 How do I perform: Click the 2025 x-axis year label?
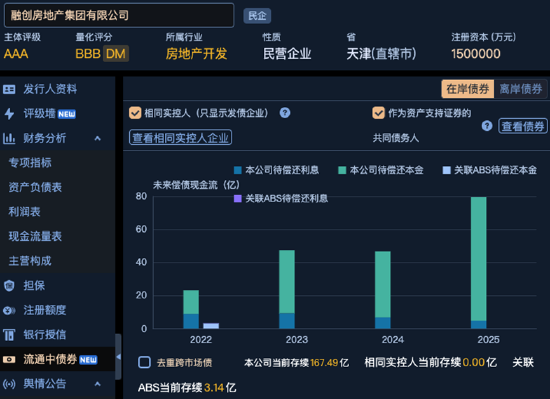[488, 340]
